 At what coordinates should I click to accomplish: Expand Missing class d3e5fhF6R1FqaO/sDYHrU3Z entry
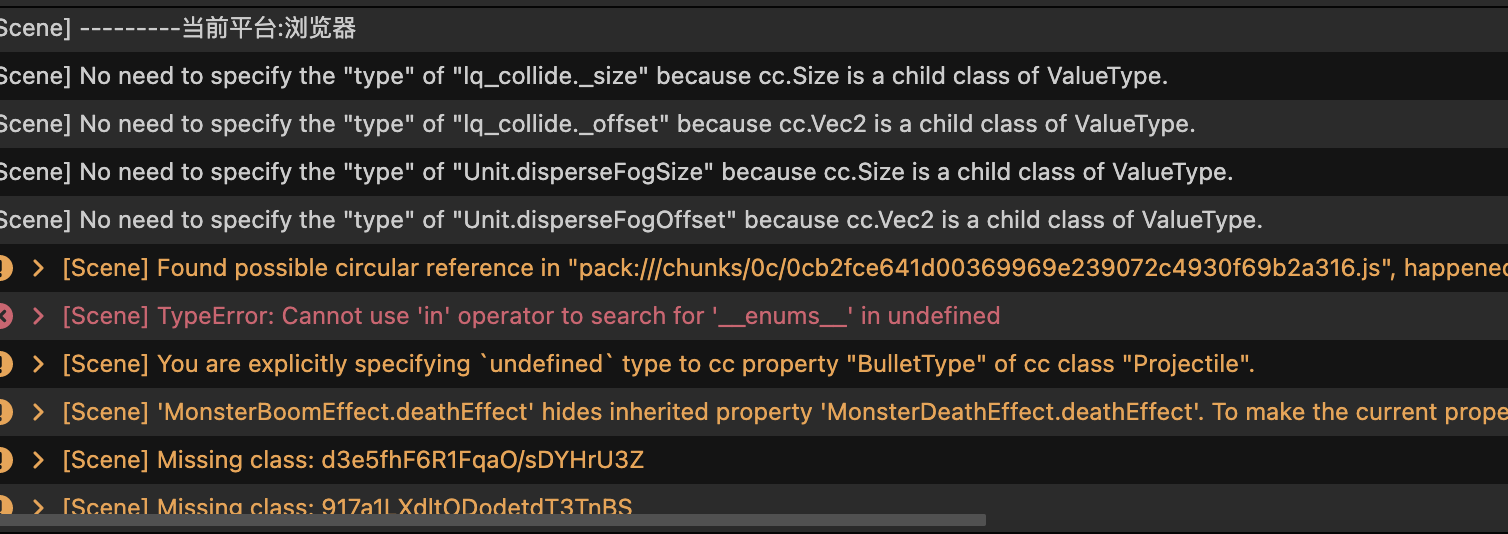(x=39, y=460)
